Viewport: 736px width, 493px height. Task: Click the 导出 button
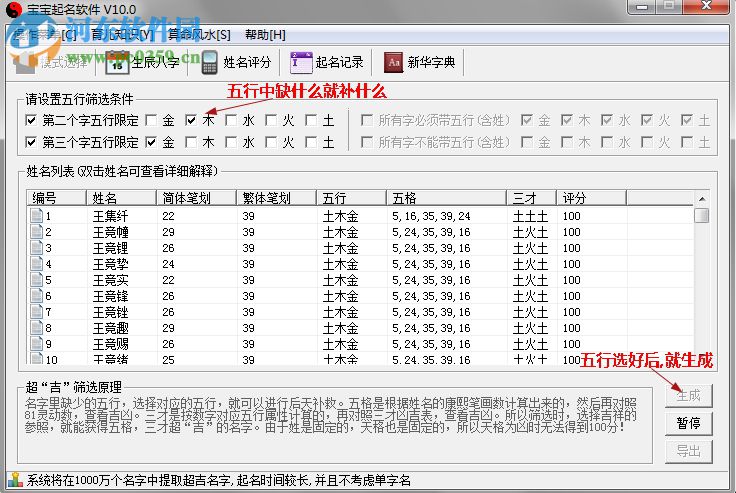click(689, 452)
